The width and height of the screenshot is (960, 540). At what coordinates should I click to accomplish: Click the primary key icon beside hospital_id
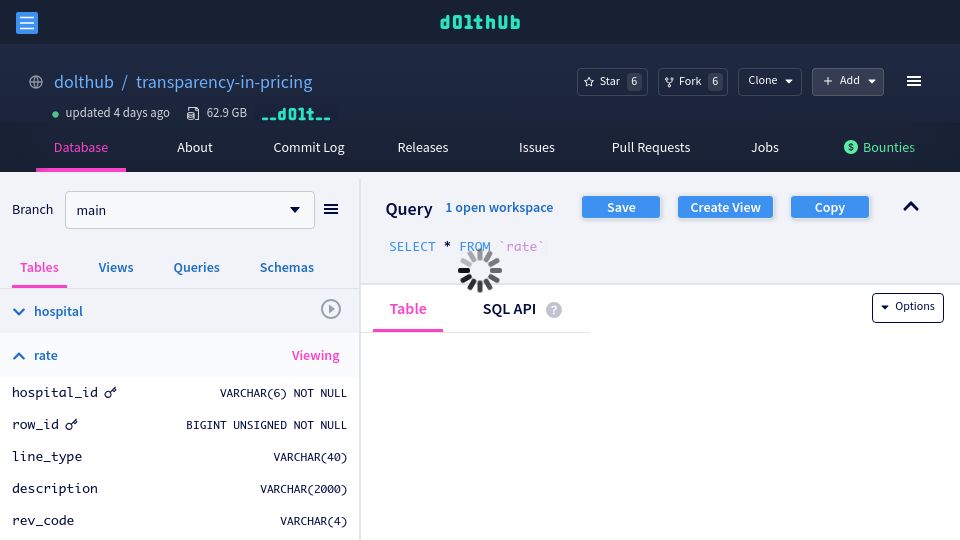click(110, 392)
